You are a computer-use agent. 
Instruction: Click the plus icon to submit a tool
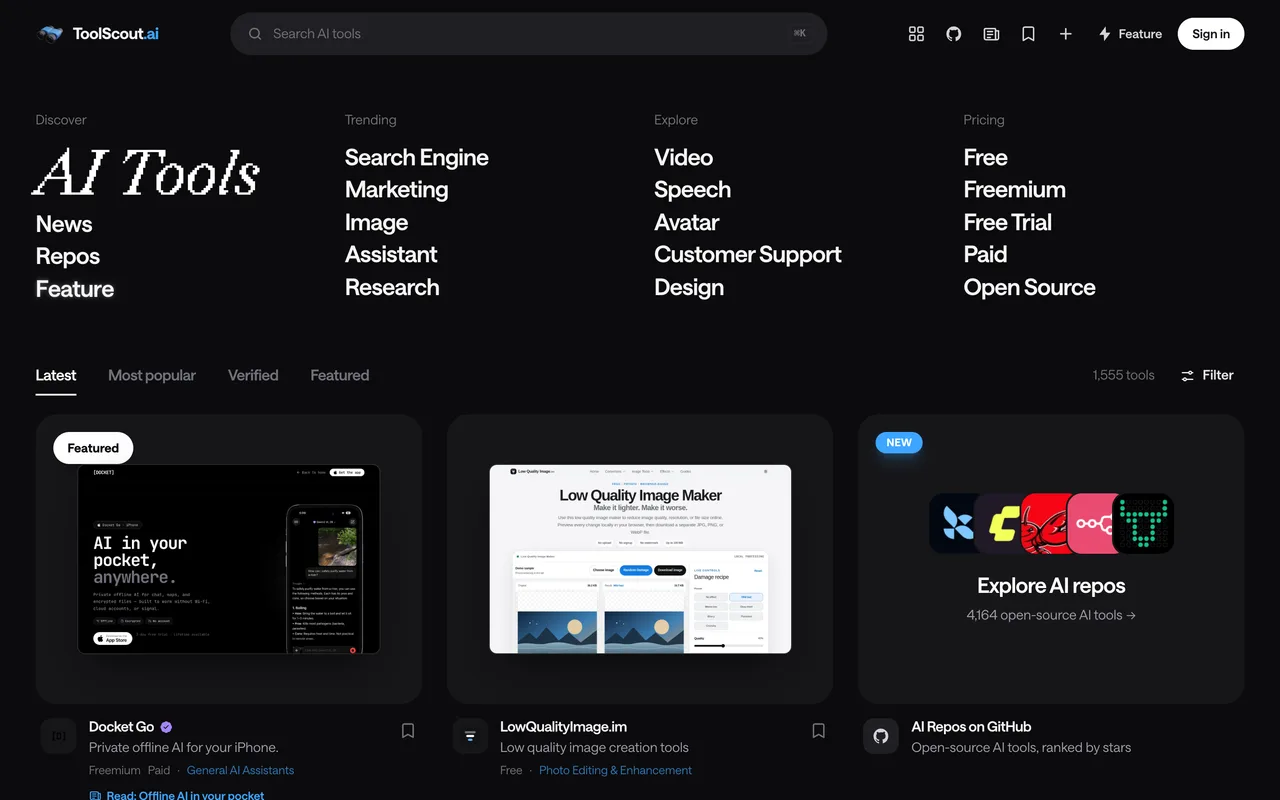click(1066, 34)
